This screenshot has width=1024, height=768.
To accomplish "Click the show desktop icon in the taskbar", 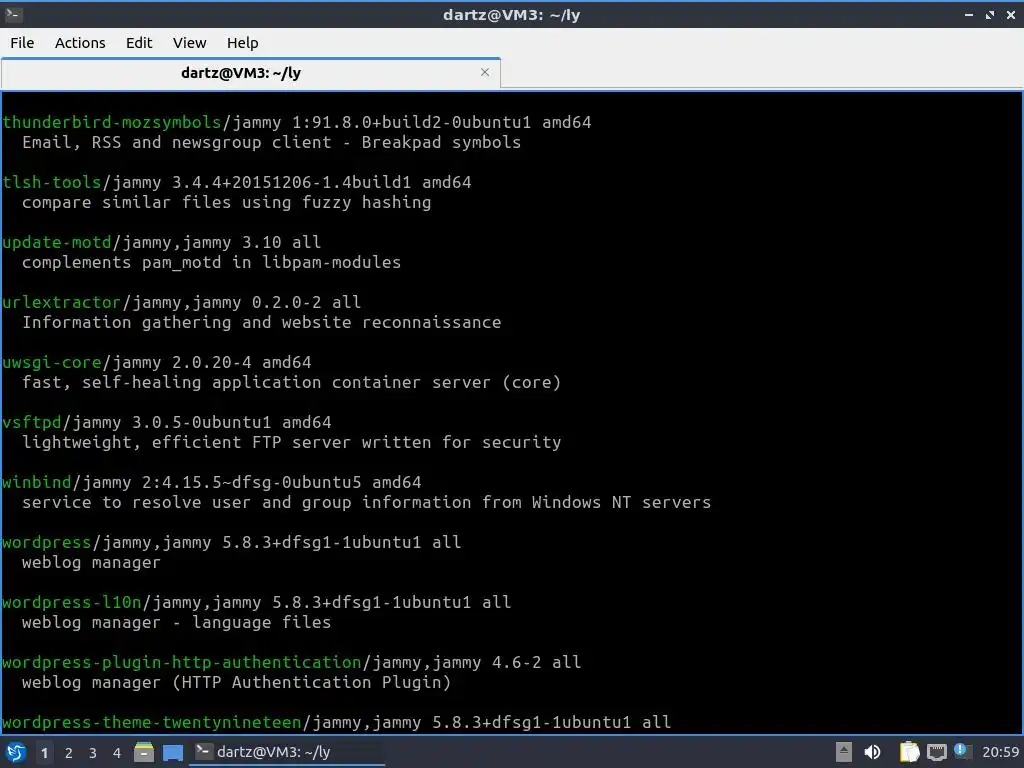I will (173, 752).
